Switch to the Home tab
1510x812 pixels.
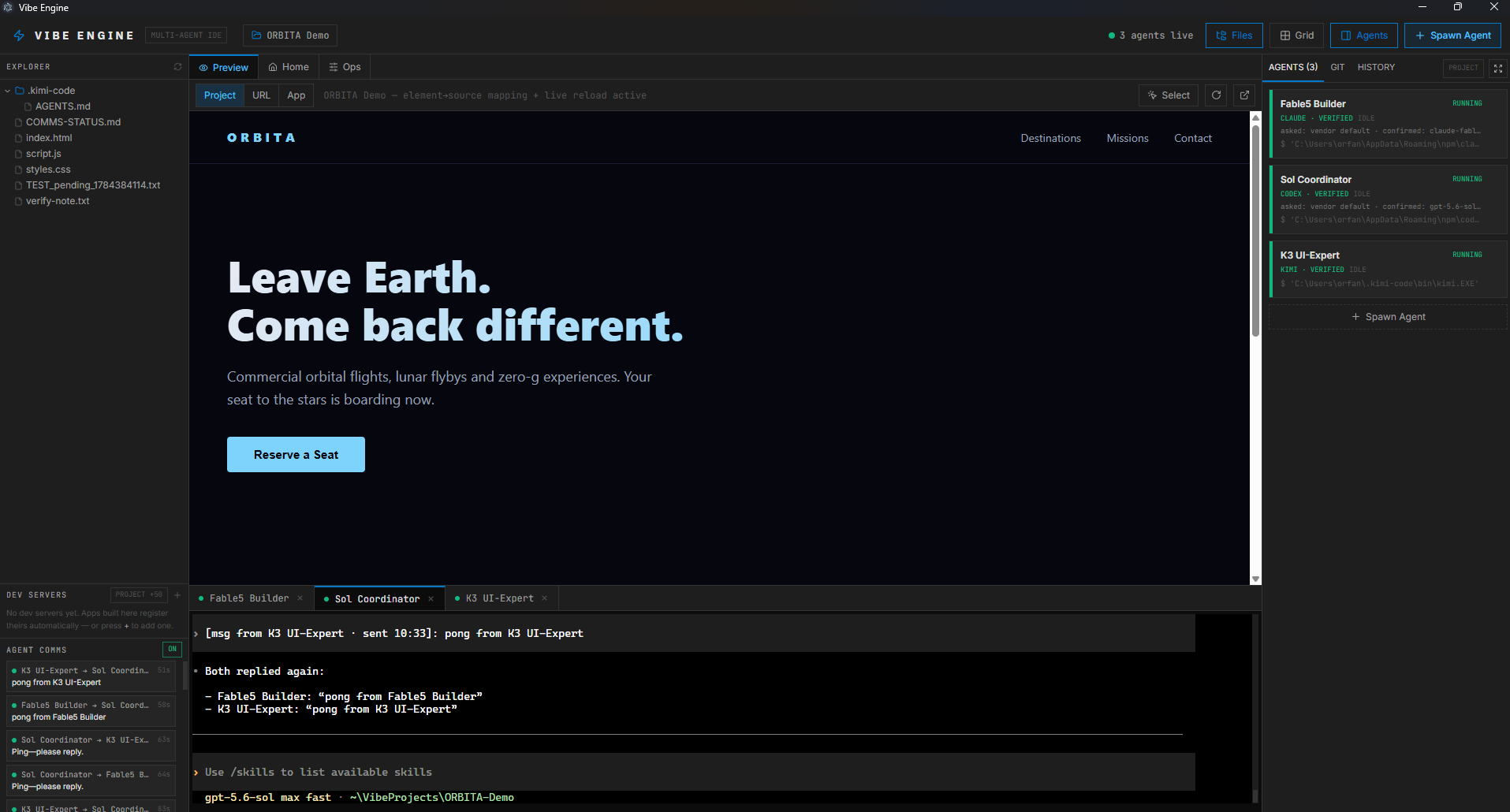tap(289, 67)
